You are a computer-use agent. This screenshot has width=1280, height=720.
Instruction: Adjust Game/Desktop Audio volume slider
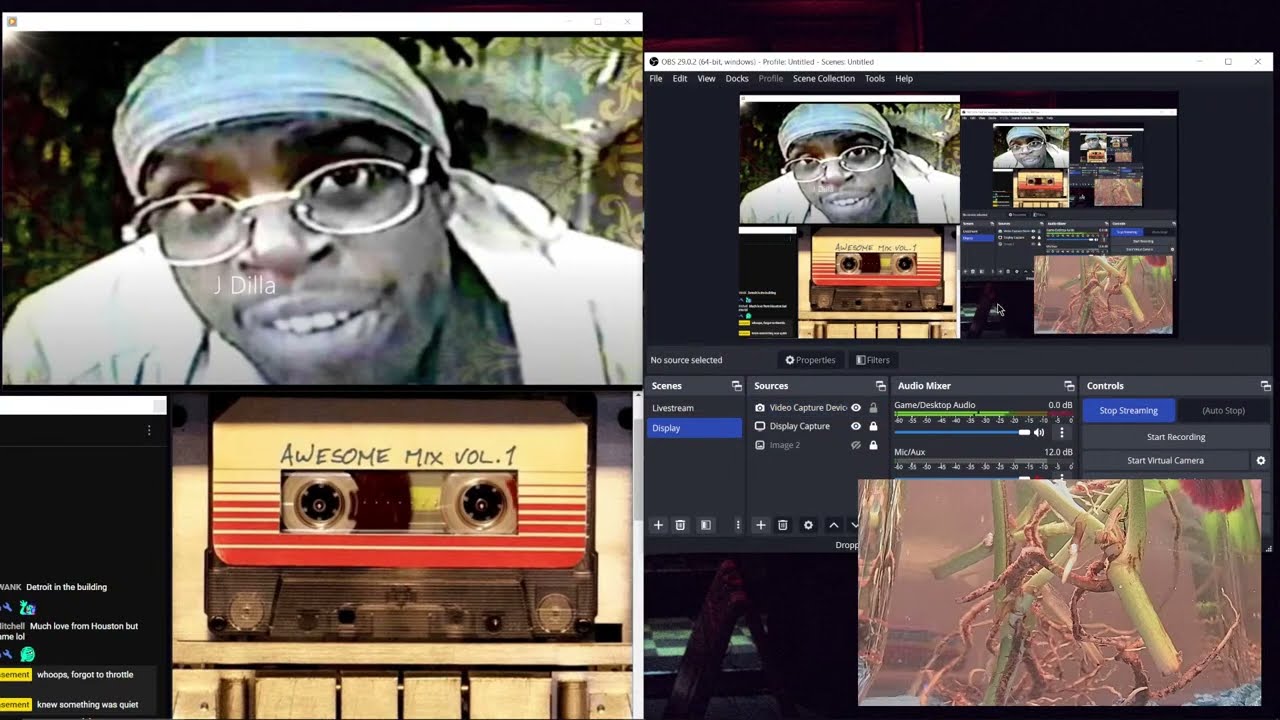[x=961, y=433]
